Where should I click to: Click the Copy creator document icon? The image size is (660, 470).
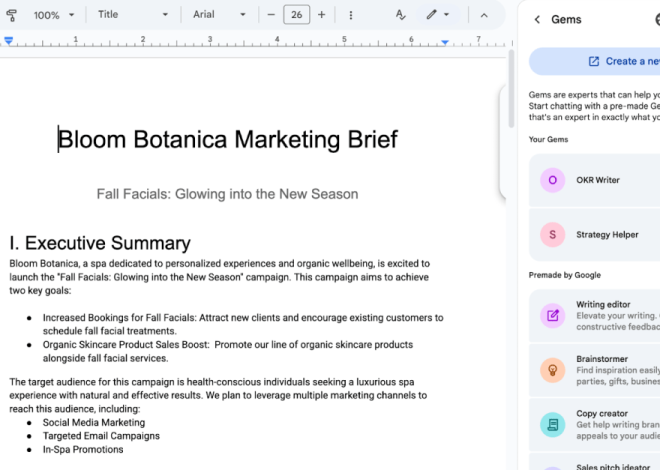click(x=552, y=425)
